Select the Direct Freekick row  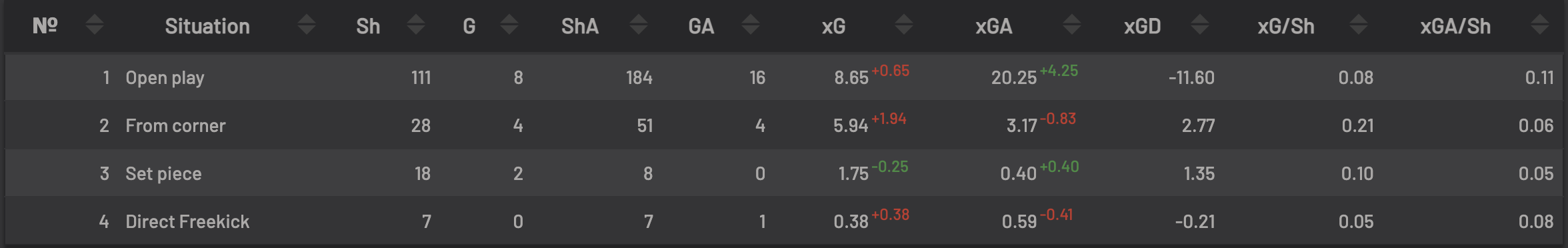pos(784,221)
